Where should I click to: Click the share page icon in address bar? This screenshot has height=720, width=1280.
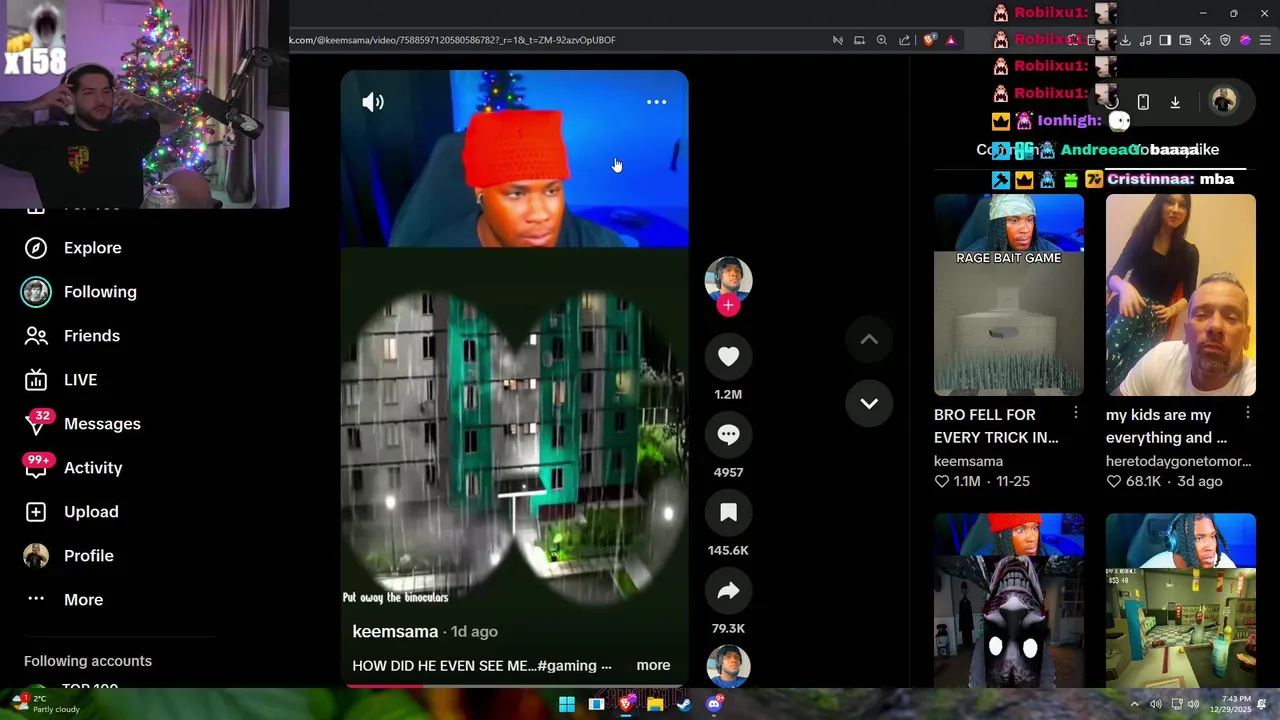[x=905, y=40]
